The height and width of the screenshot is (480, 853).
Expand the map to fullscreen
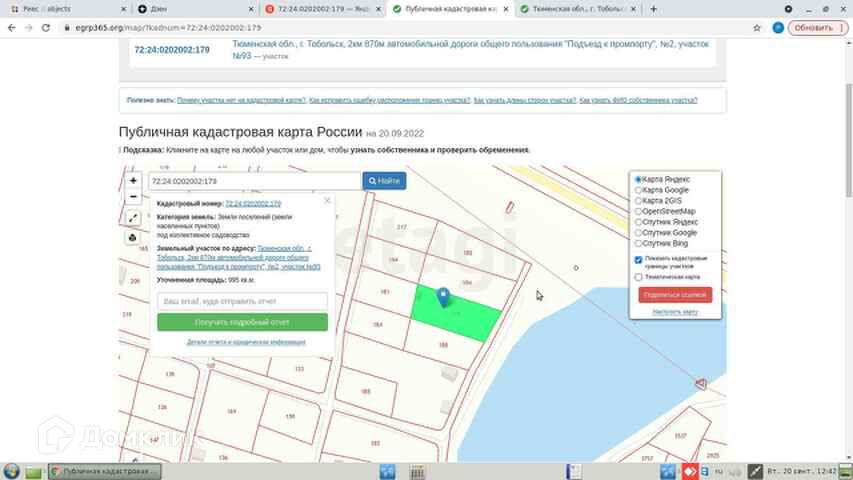[133, 218]
